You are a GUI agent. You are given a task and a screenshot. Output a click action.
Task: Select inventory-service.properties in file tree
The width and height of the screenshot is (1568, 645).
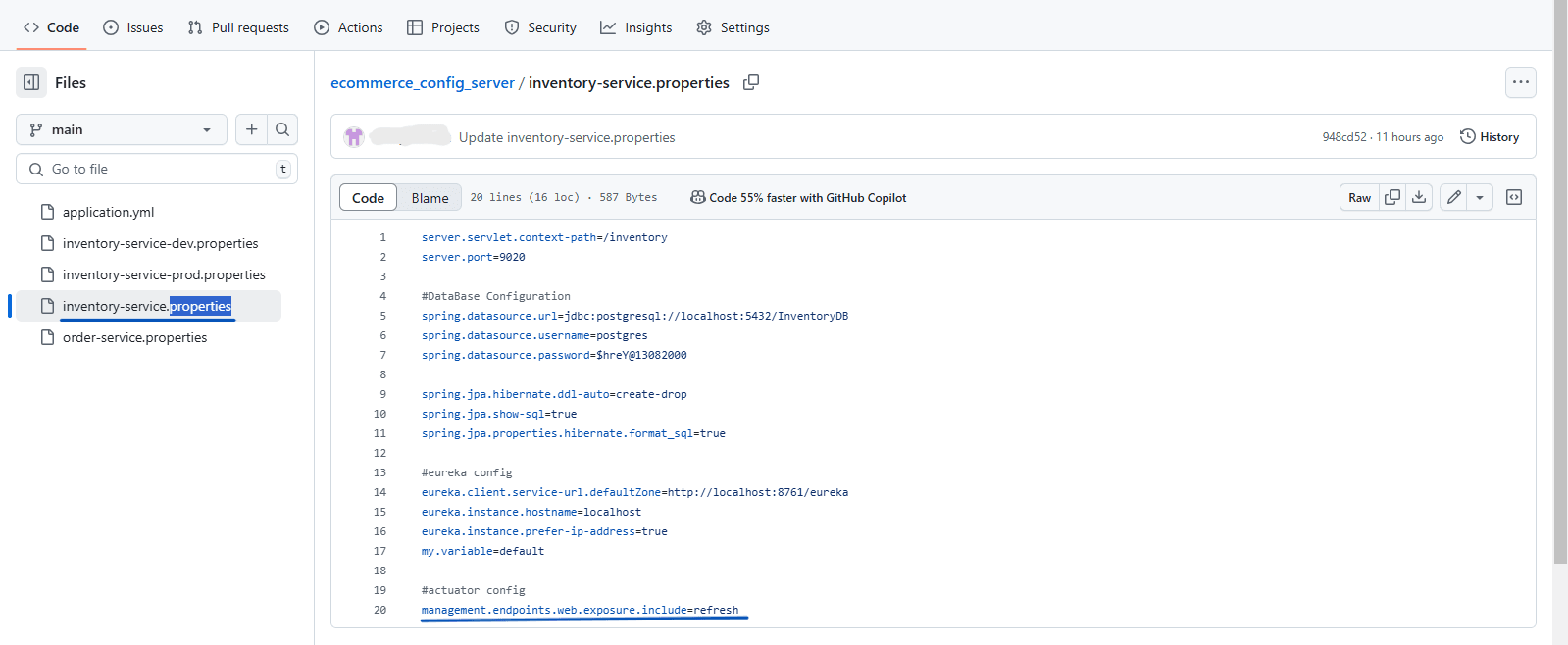[x=147, y=306]
